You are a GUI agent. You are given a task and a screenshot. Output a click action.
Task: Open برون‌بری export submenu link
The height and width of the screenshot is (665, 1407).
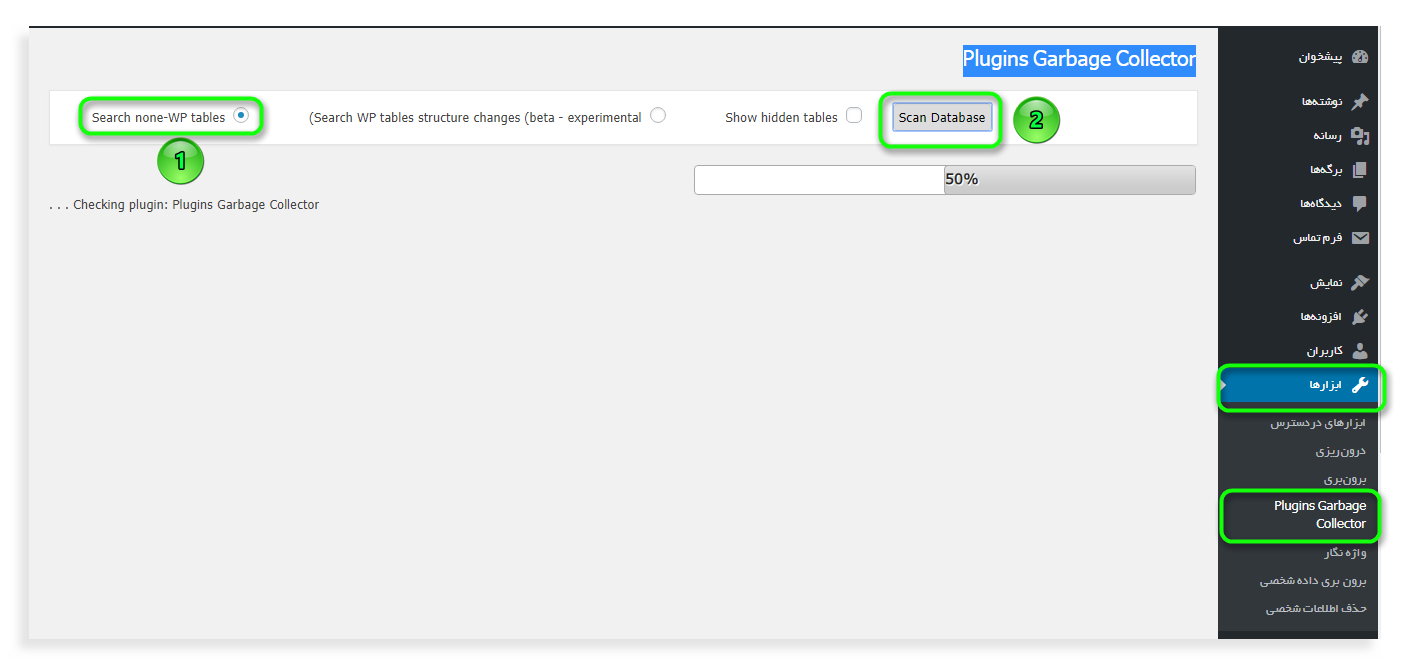(x=1344, y=479)
